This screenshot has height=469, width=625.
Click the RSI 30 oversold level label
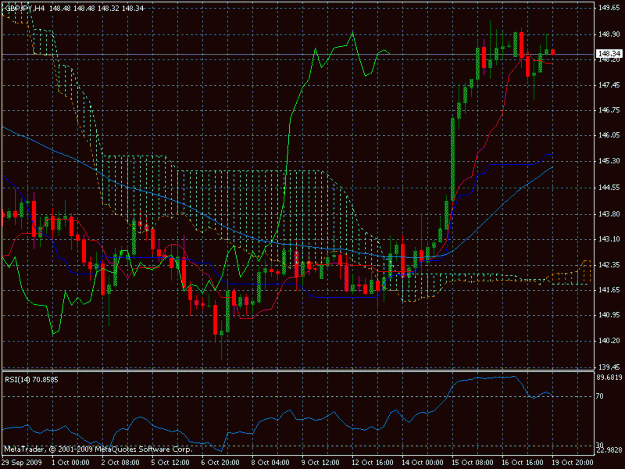pos(600,445)
